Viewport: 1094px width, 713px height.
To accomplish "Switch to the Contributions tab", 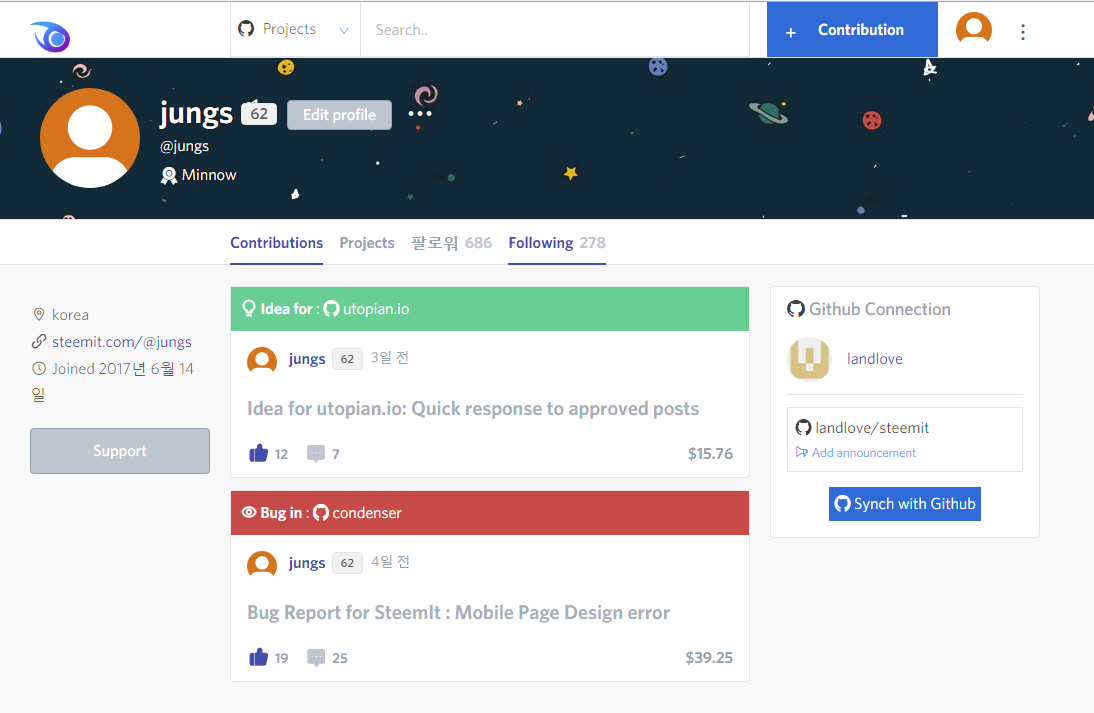I will (x=276, y=243).
